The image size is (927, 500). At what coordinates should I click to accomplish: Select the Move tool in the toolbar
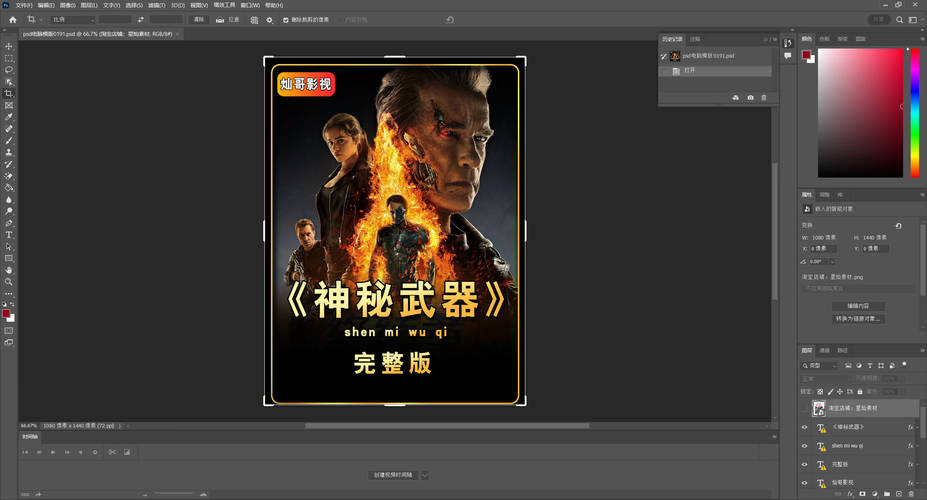point(9,46)
